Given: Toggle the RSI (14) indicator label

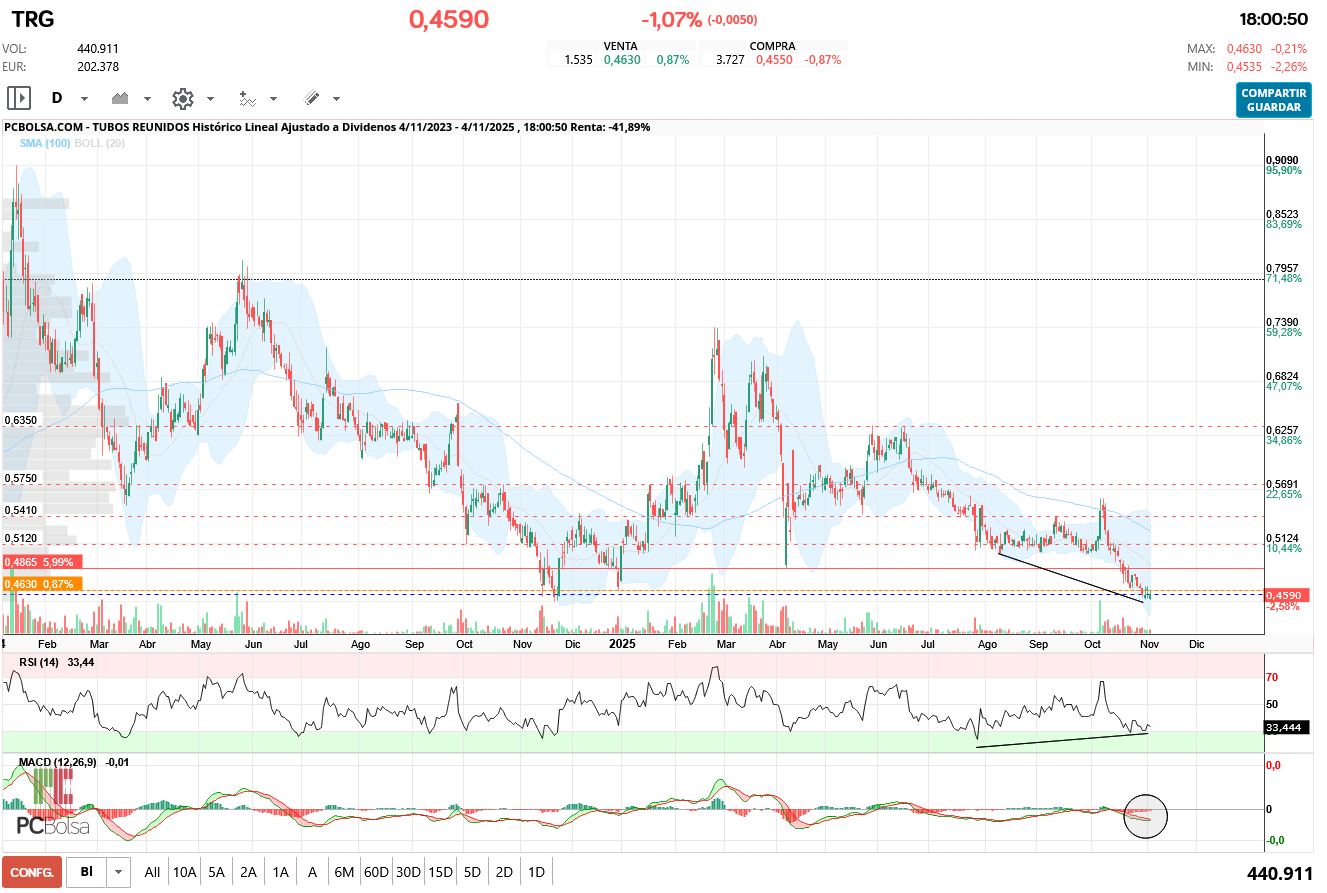Looking at the screenshot, I should (x=40, y=662).
